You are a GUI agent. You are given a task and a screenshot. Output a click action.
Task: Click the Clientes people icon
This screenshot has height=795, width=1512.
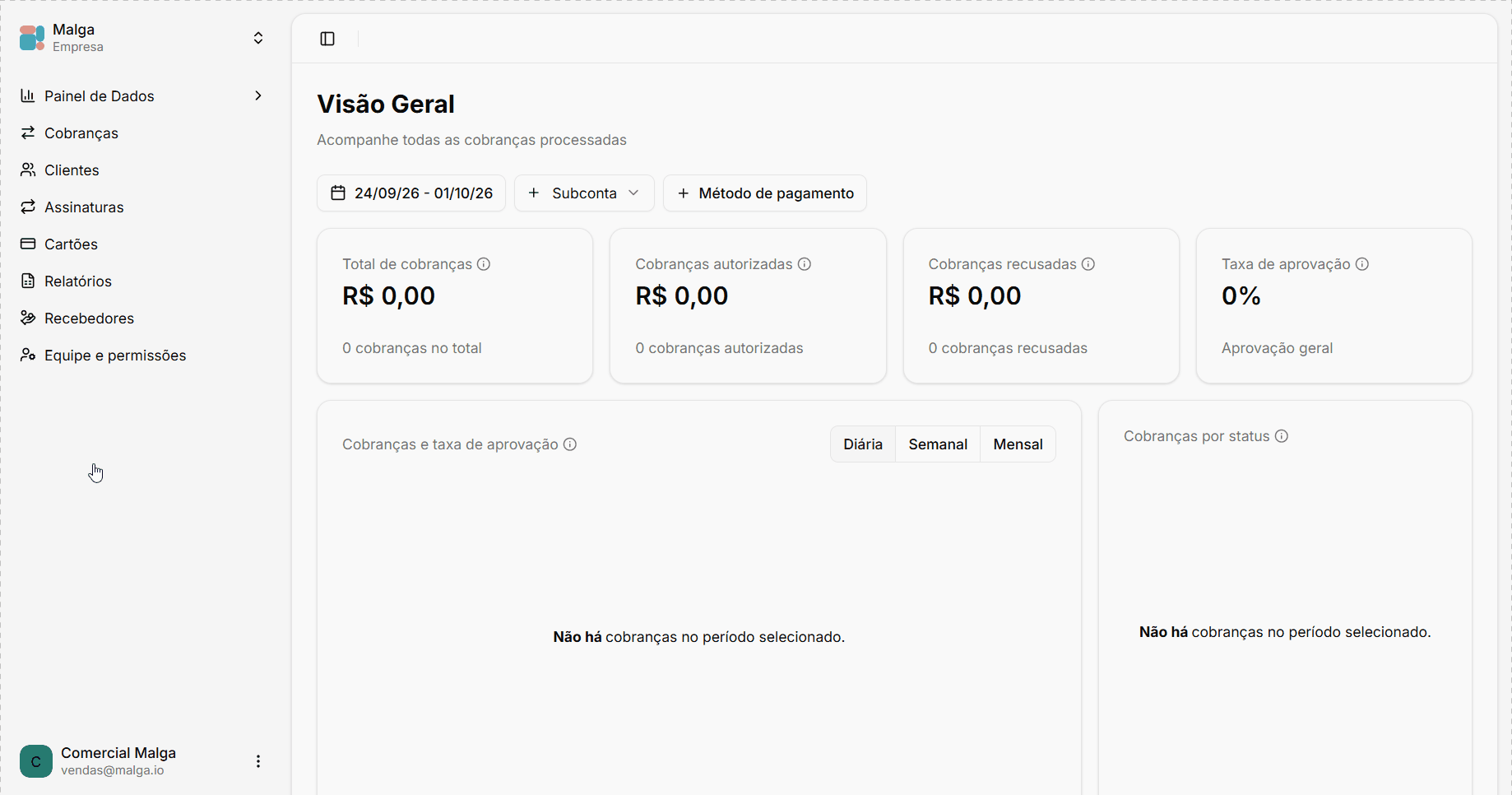[x=28, y=170]
